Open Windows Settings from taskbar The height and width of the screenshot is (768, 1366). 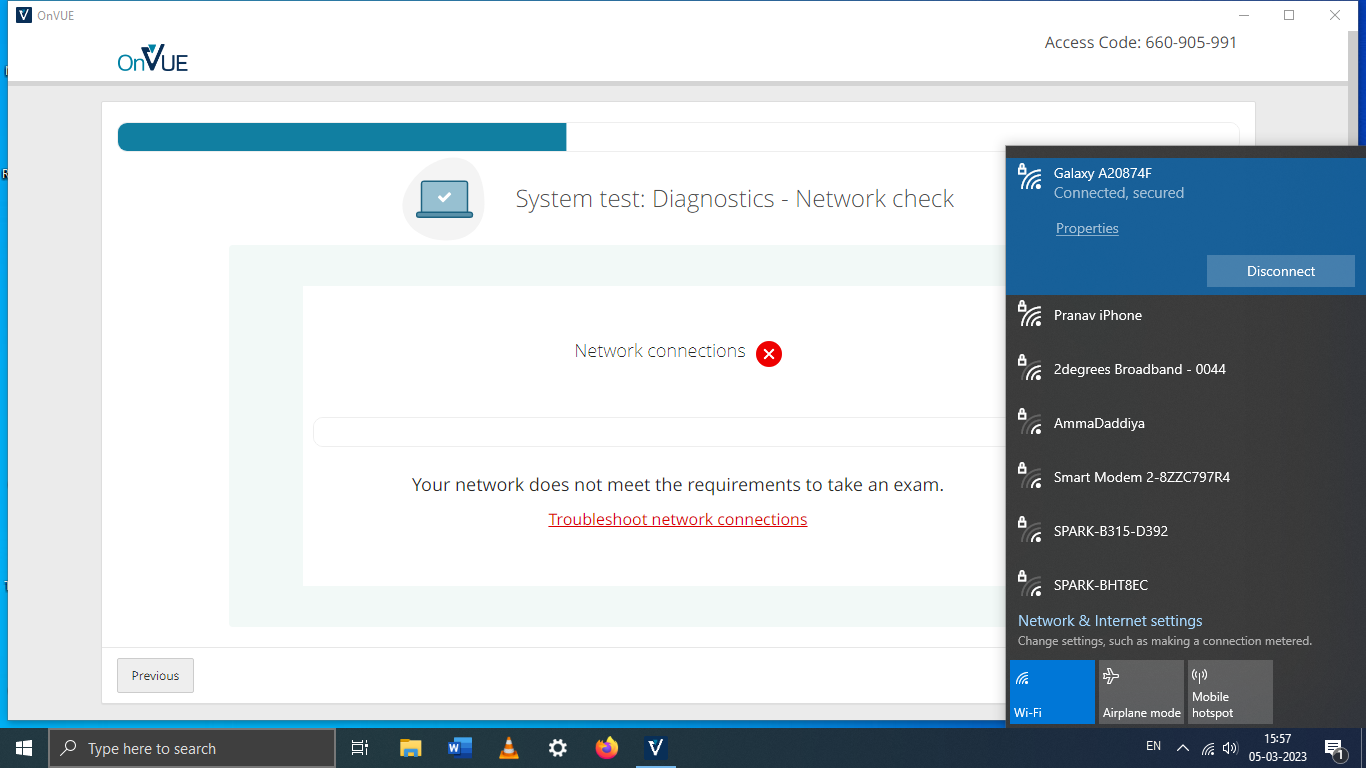point(557,747)
